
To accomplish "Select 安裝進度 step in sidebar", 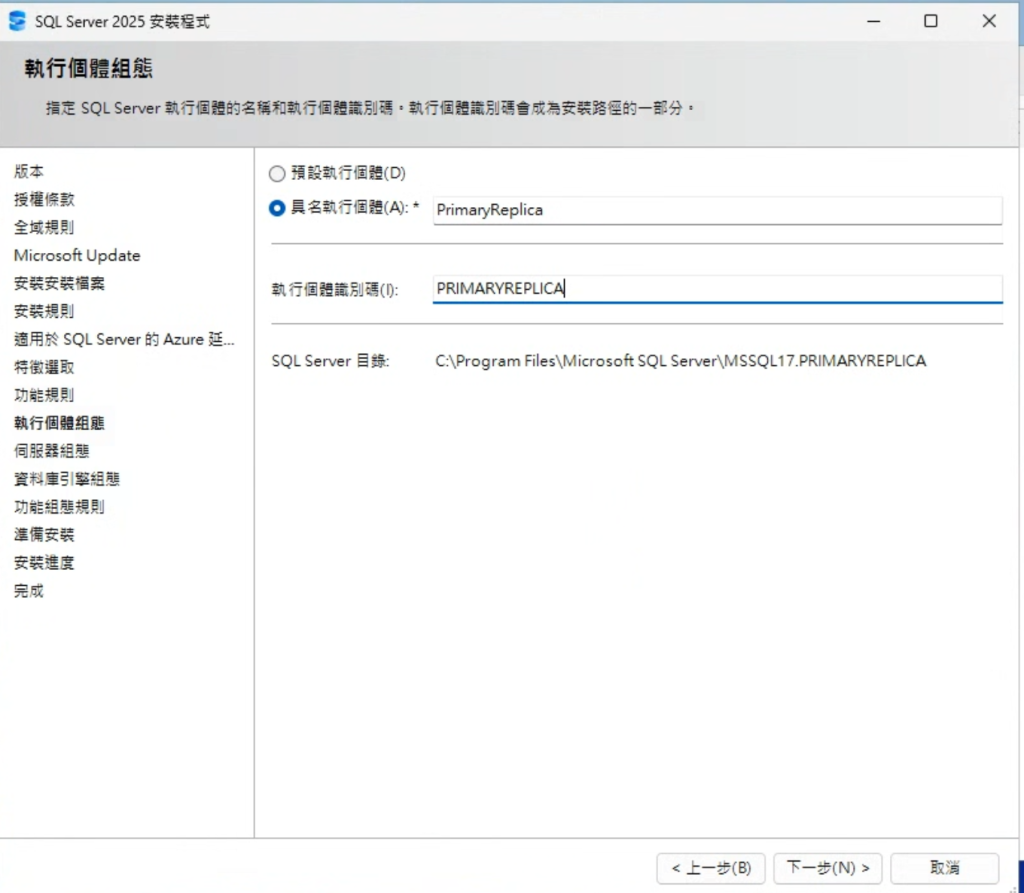I will coord(44,563).
